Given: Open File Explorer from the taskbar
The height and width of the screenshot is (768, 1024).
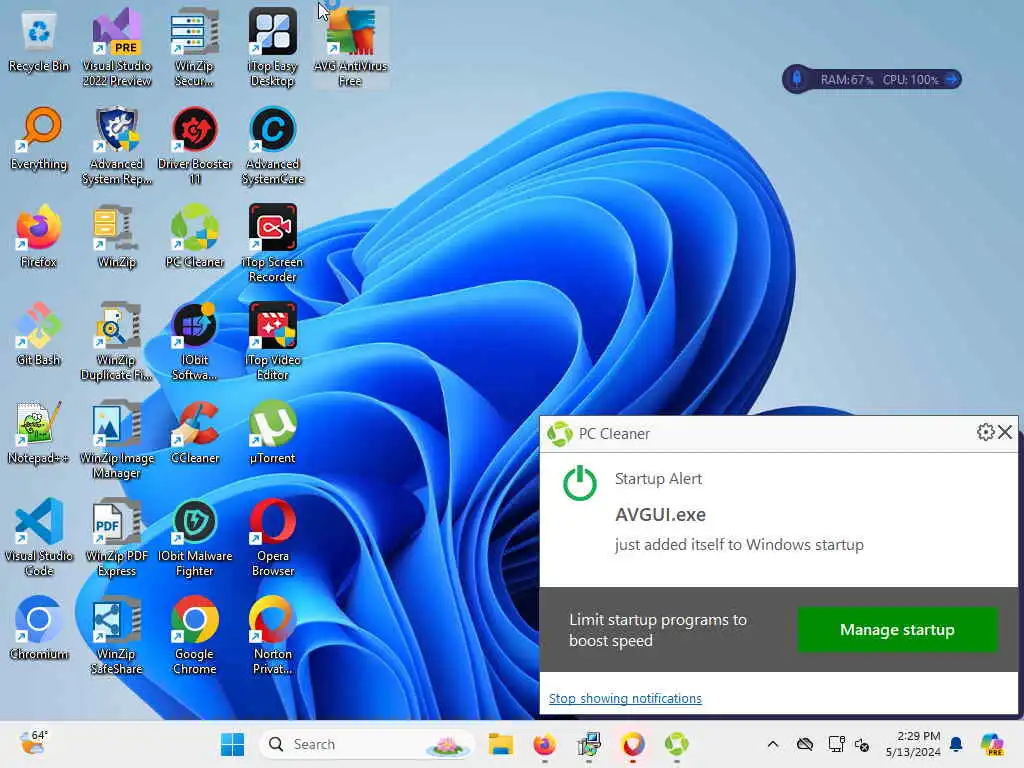Looking at the screenshot, I should point(500,744).
